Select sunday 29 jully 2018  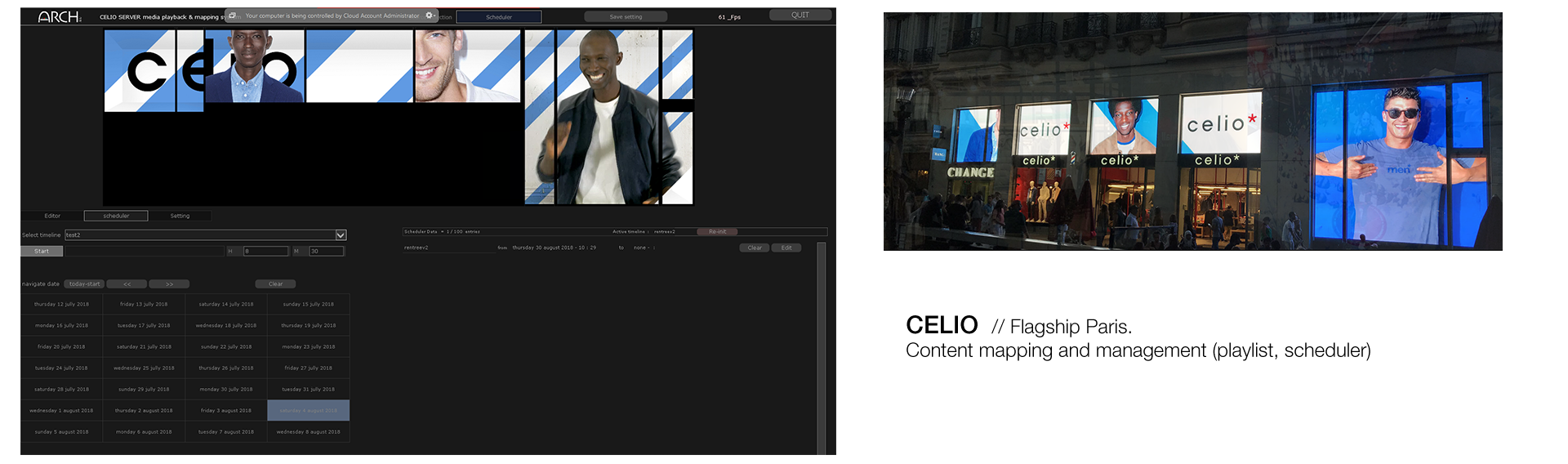[x=144, y=389]
